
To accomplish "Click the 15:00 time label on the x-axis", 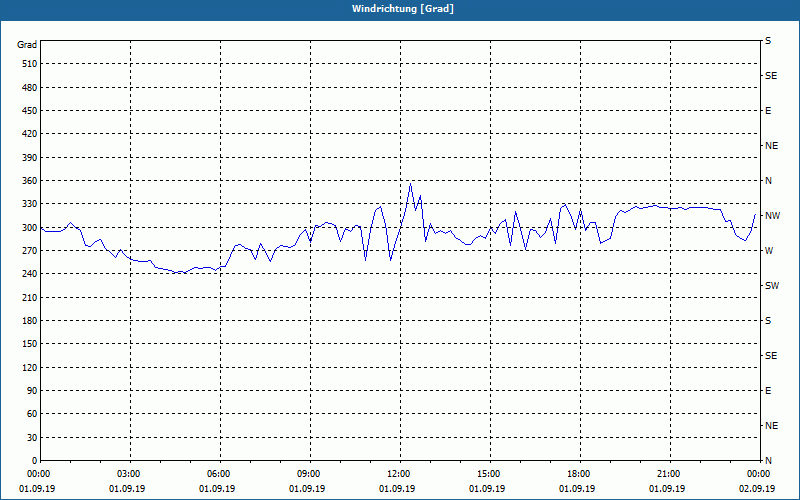I will [x=488, y=474].
